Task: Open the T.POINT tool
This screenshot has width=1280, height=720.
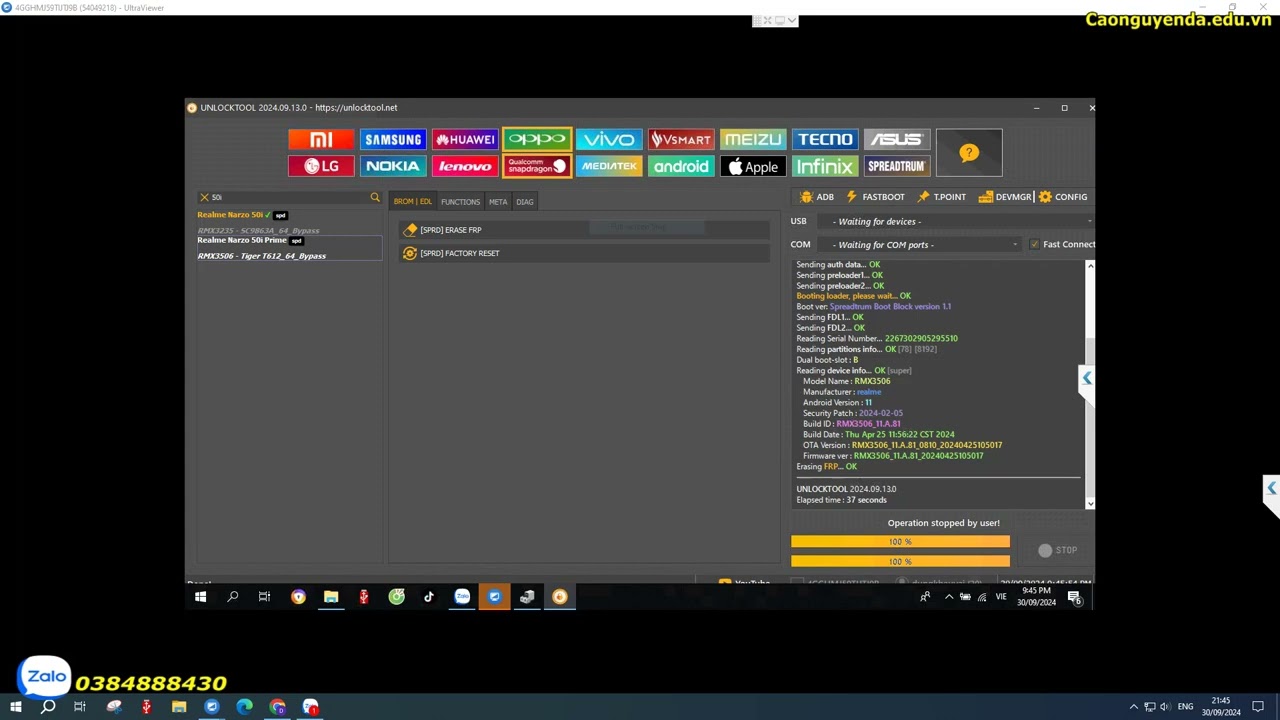Action: (x=941, y=197)
